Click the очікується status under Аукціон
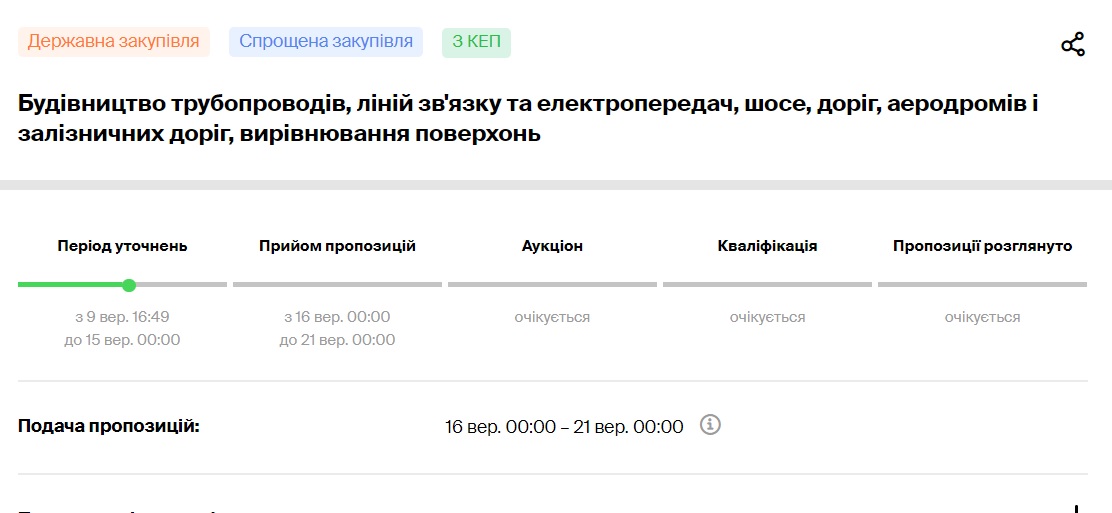Viewport: 1112px width, 513px height. tap(552, 317)
